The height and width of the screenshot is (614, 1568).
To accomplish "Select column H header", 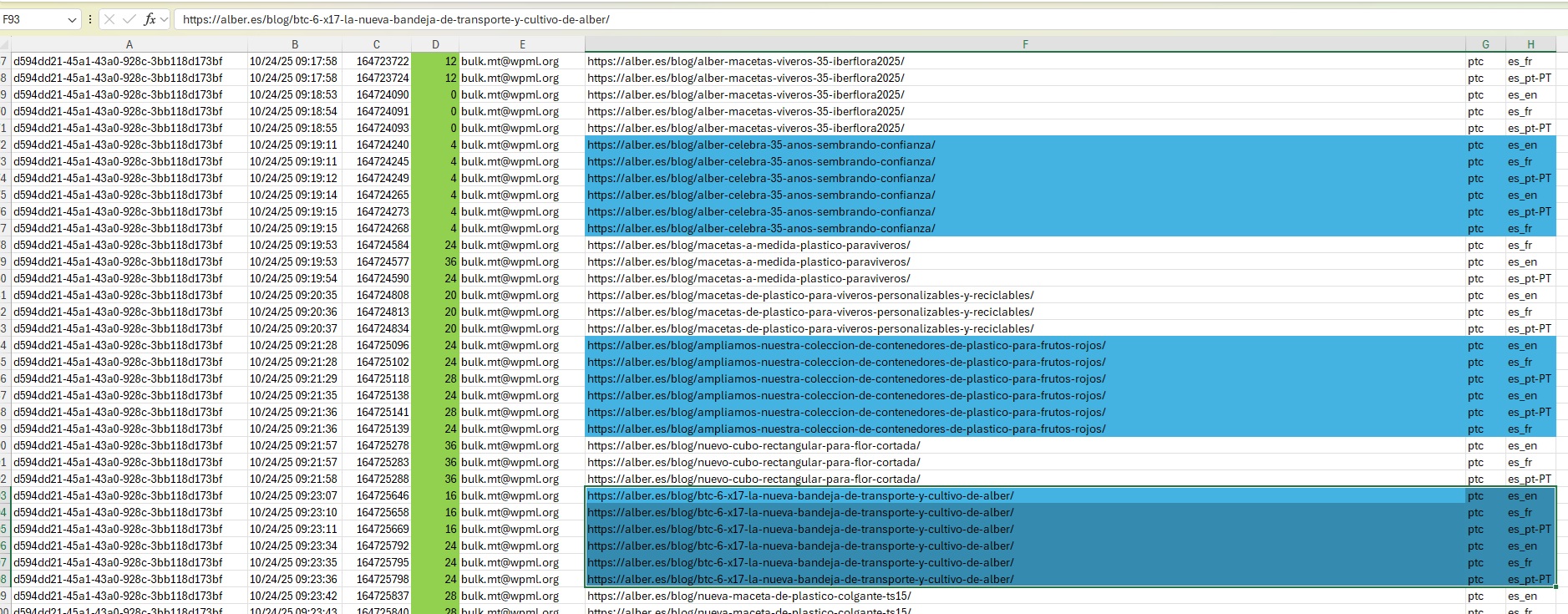I will (x=1530, y=44).
